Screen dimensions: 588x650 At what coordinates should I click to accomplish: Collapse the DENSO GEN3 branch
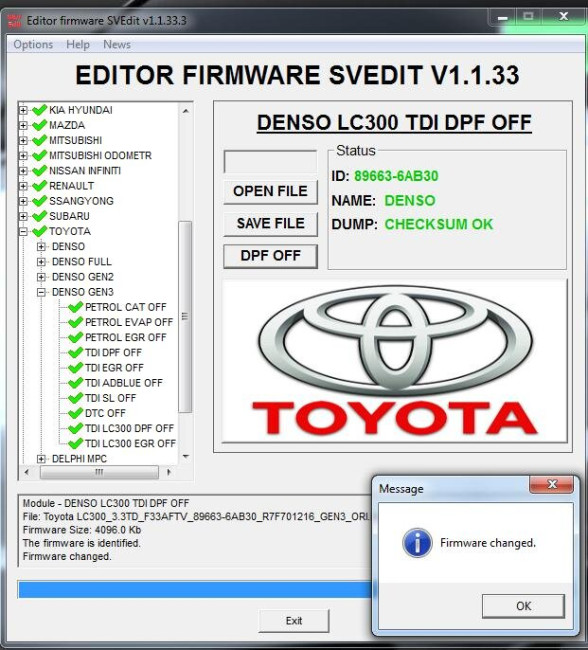41,292
